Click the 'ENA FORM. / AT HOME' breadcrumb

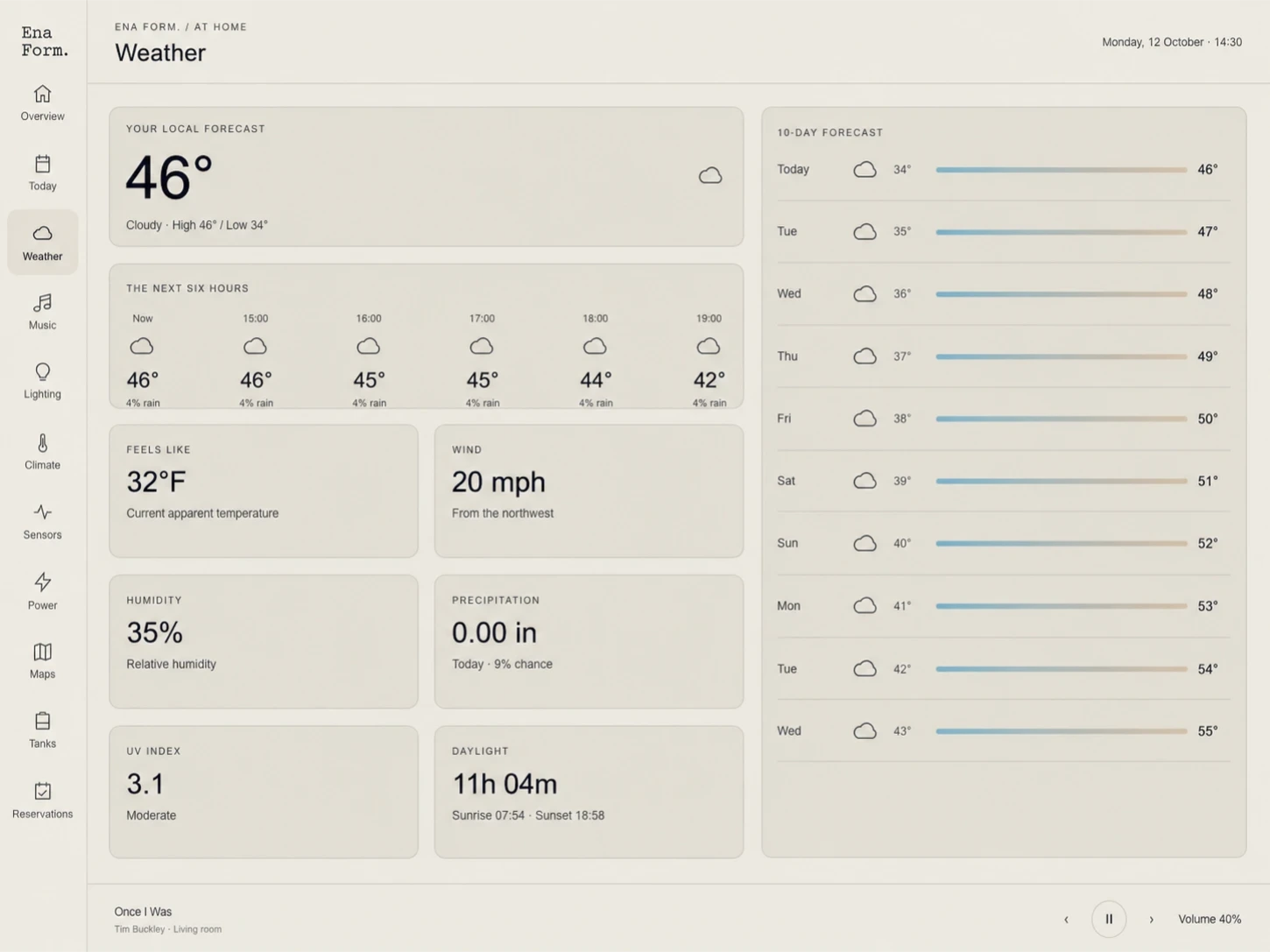[x=180, y=27]
